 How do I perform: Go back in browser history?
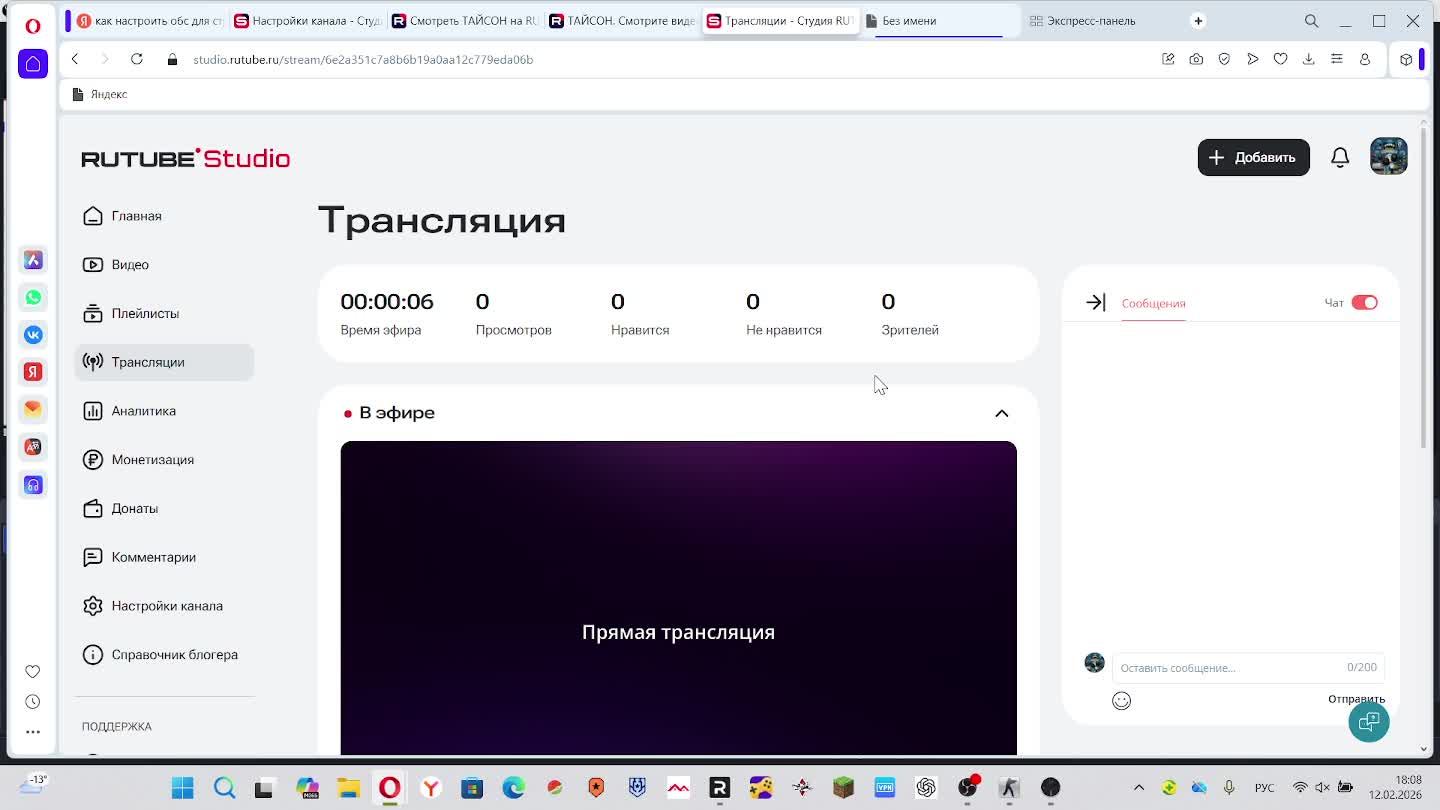tap(75, 59)
